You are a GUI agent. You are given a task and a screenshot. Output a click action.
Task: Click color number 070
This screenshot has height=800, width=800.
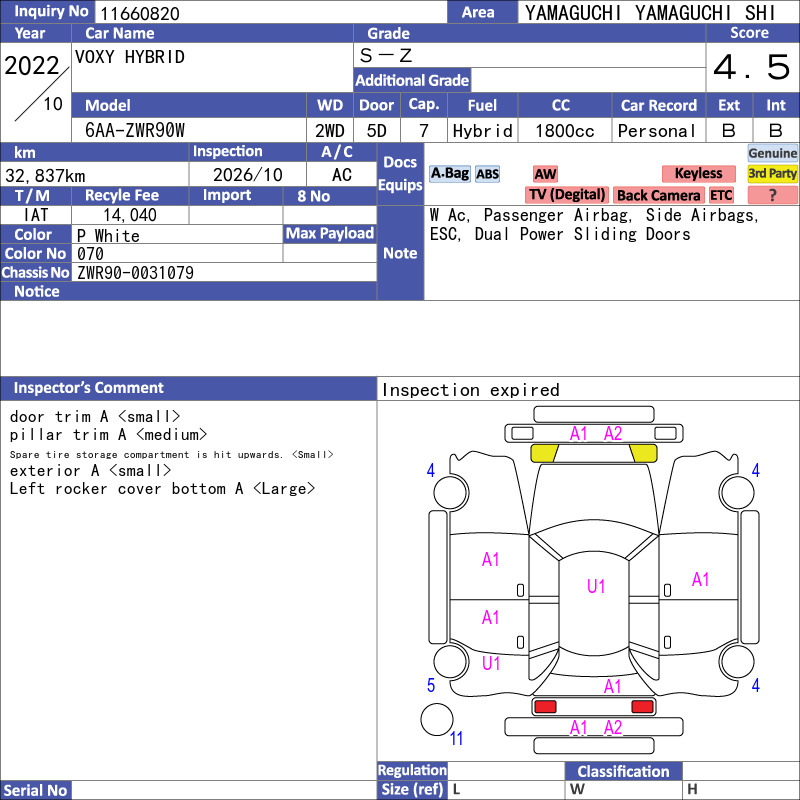pos(90,254)
